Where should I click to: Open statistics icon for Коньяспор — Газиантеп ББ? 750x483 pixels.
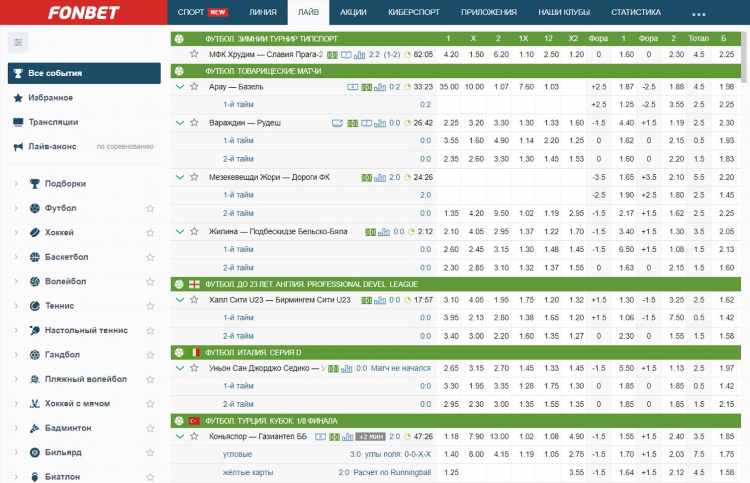(348, 437)
